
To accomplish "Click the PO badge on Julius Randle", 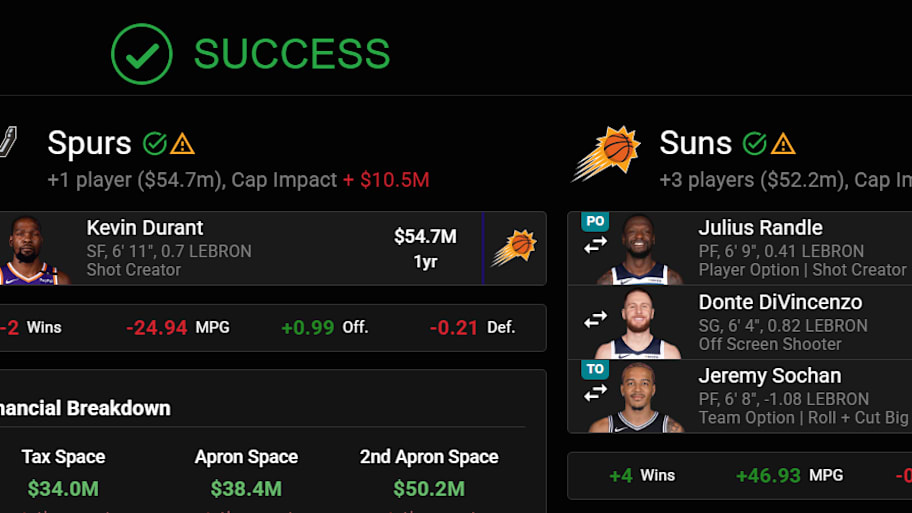I will tap(595, 222).
